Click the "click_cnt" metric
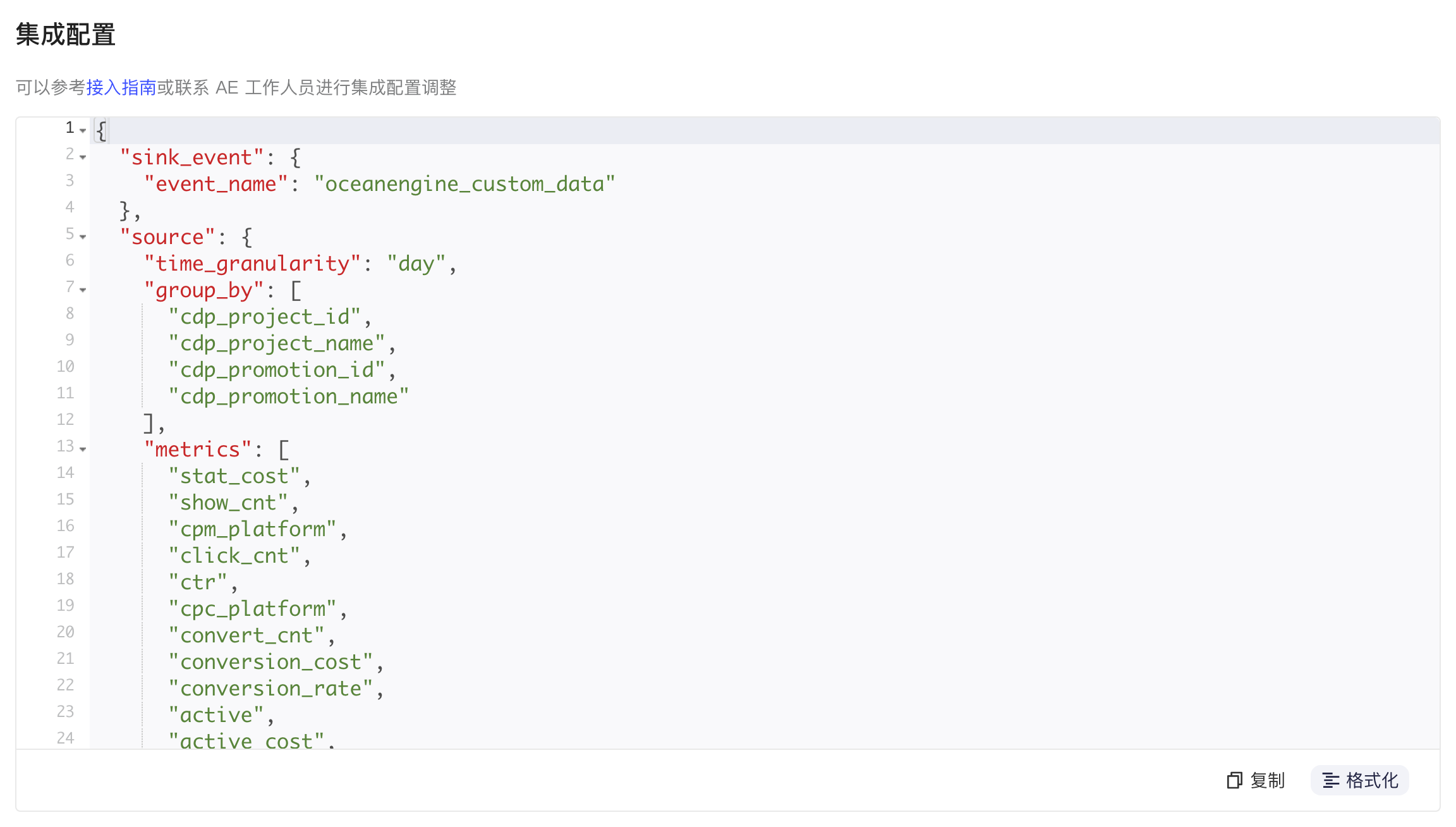1456x827 pixels. point(234,555)
